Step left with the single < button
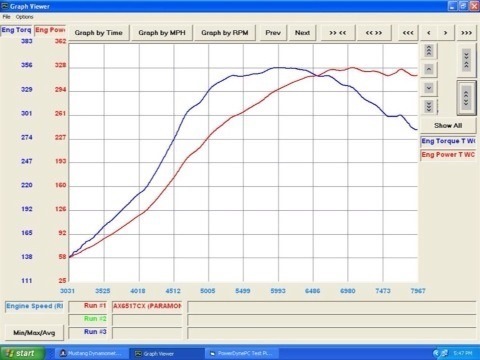 [429, 33]
